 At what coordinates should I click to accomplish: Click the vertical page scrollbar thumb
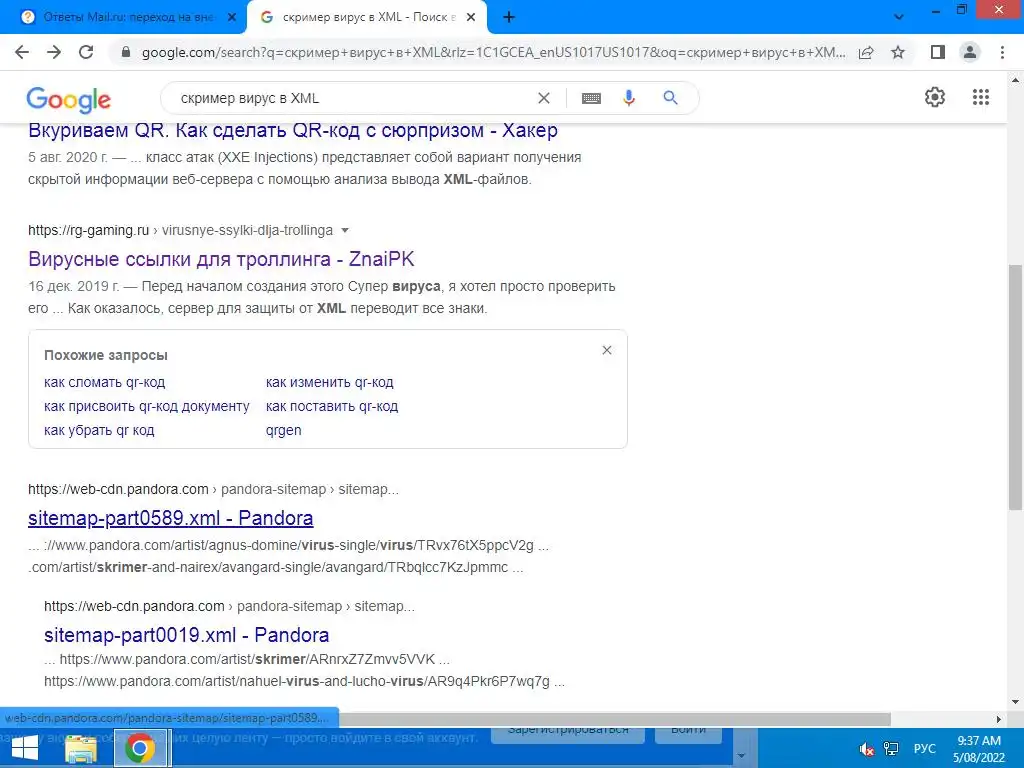(1015, 387)
